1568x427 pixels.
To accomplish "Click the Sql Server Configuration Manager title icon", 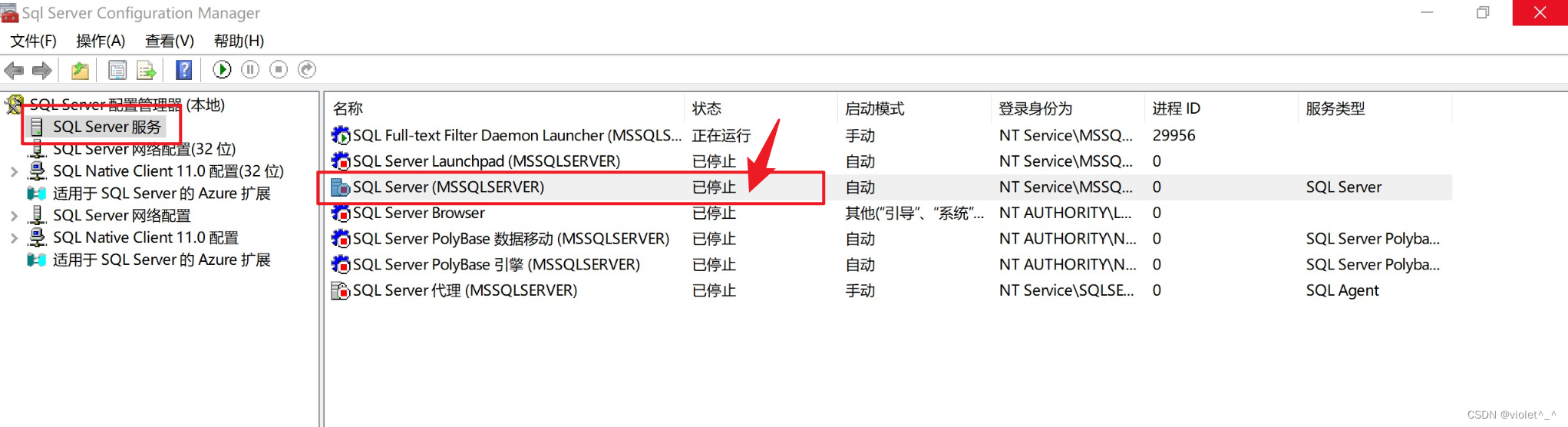I will [9, 13].
